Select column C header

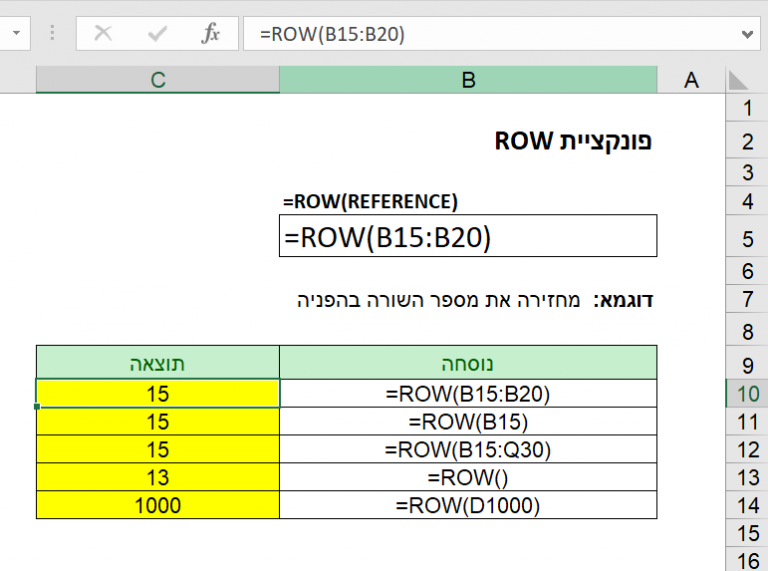tap(158, 80)
